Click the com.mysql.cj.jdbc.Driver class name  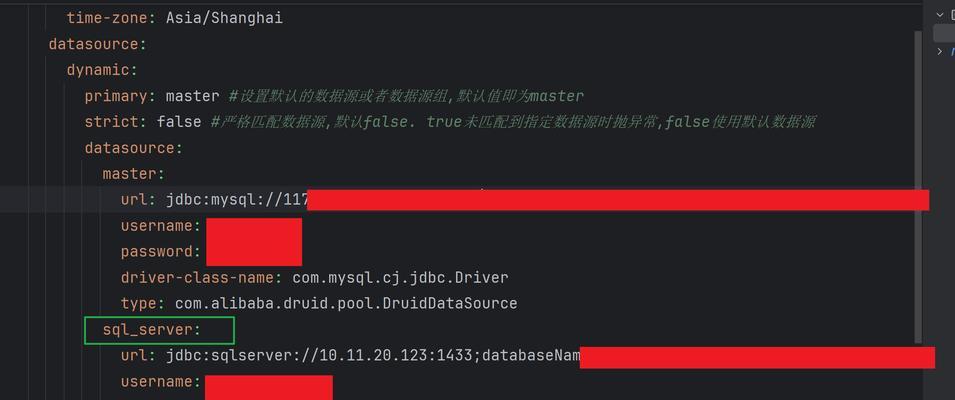coord(400,278)
